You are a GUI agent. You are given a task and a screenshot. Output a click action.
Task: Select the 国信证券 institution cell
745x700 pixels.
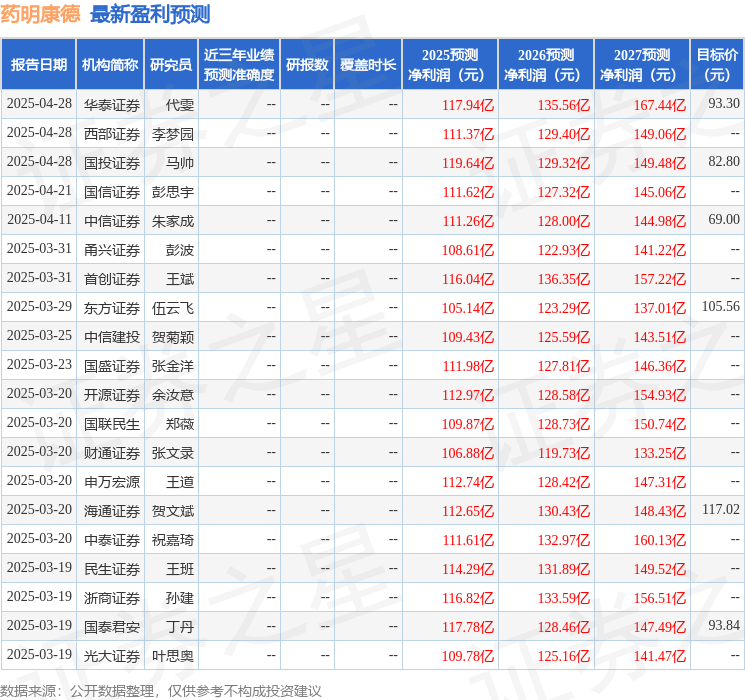pyautogui.click(x=112, y=192)
